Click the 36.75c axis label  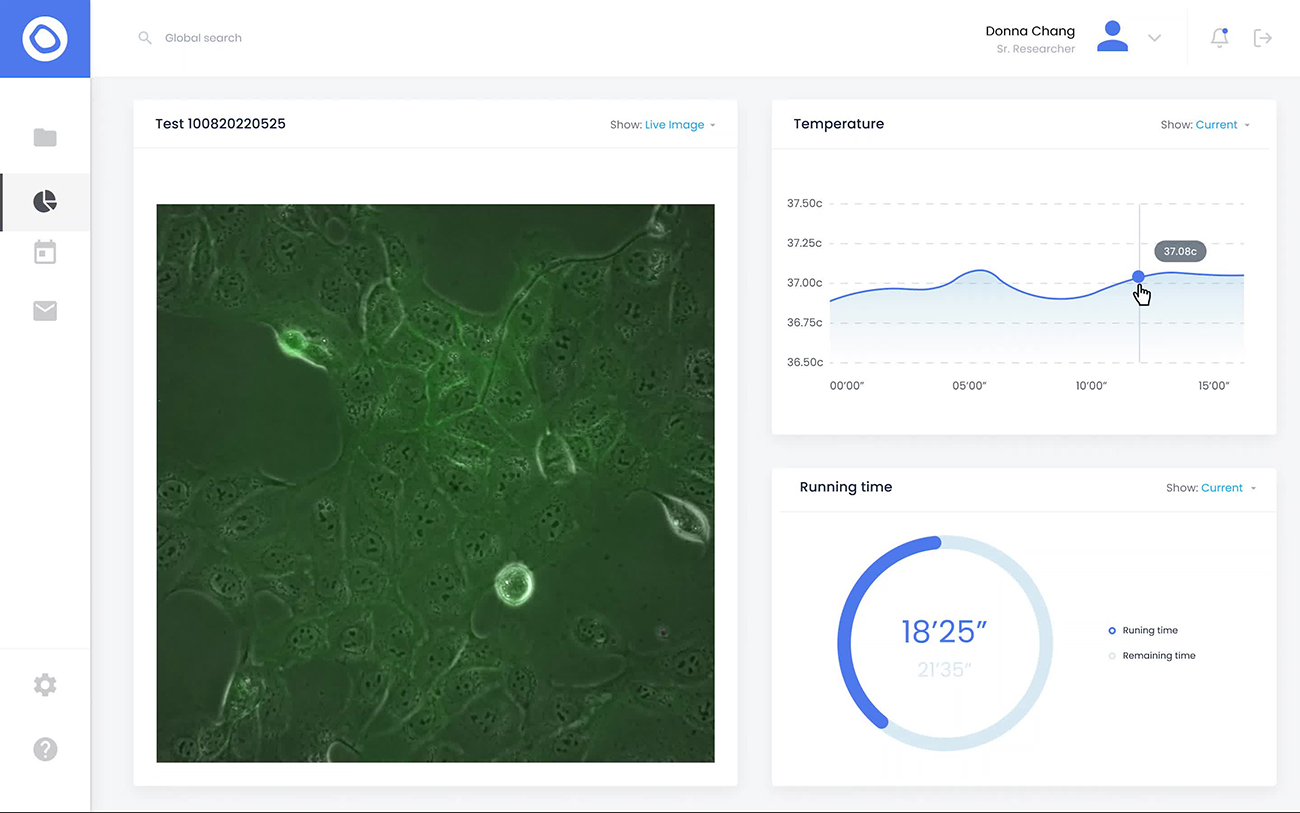tap(804, 323)
